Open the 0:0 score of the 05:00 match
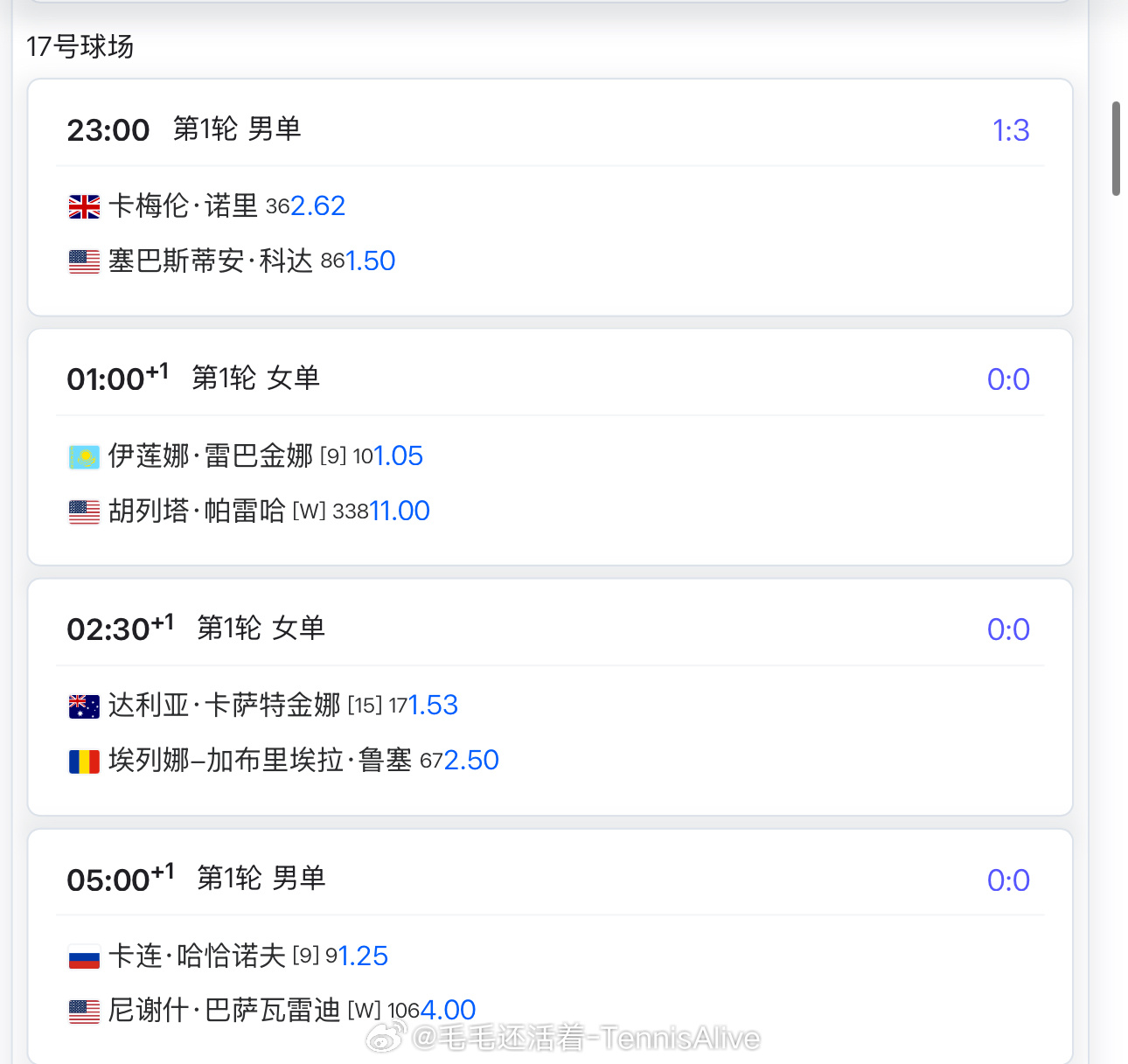Viewport: 1128px width, 1064px height. pos(1008,880)
